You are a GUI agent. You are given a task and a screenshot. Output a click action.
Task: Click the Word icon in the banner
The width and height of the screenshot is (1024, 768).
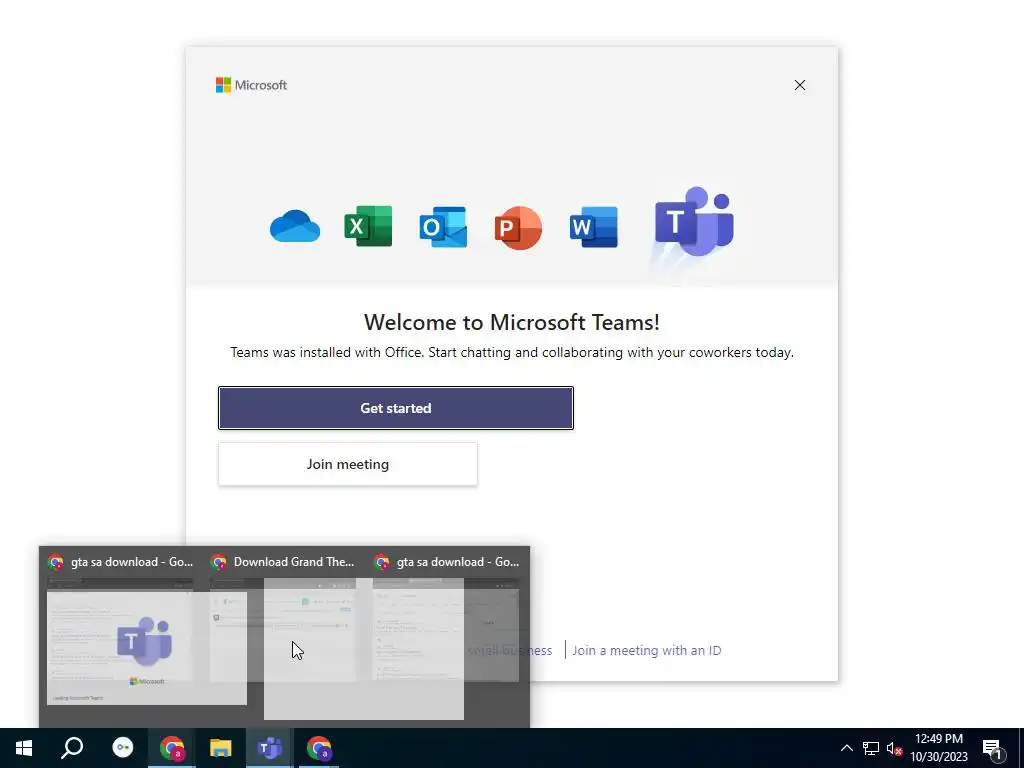pyautogui.click(x=593, y=227)
